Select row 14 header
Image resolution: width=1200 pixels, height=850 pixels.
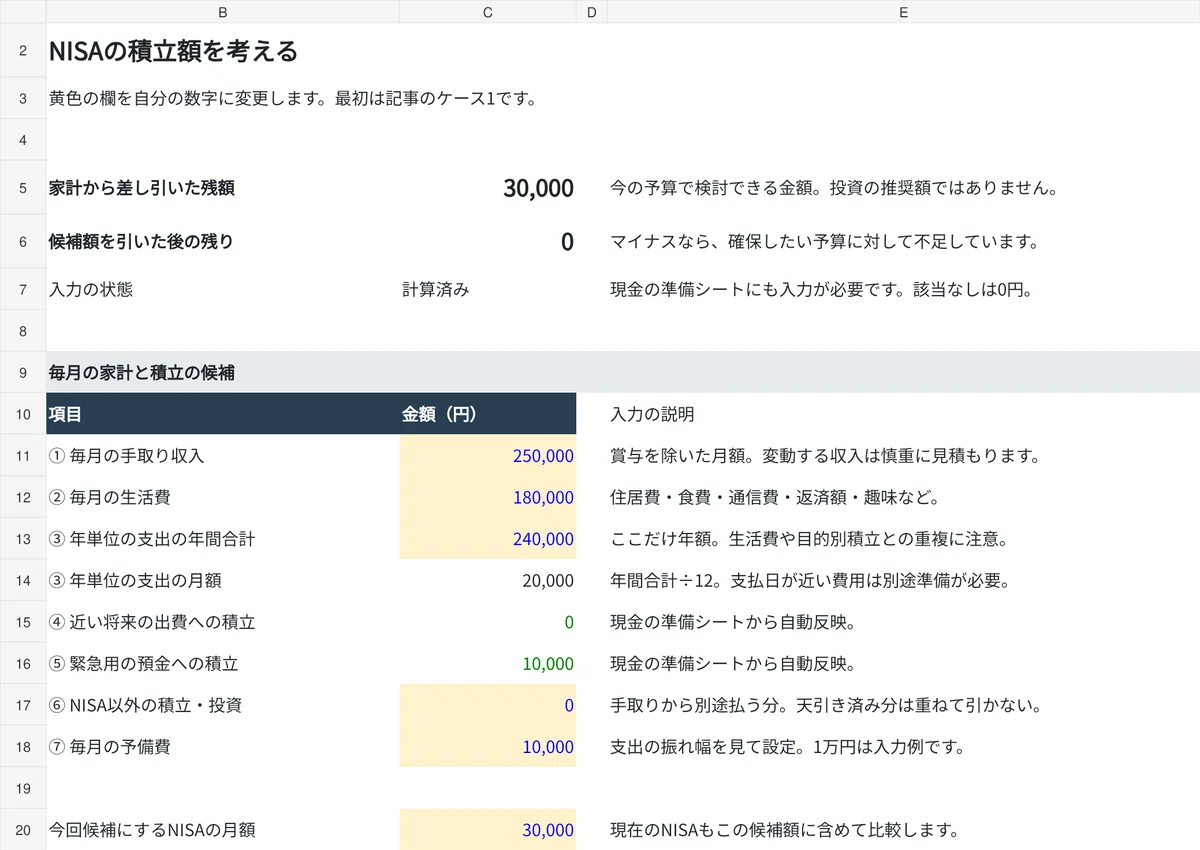[x=23, y=580]
